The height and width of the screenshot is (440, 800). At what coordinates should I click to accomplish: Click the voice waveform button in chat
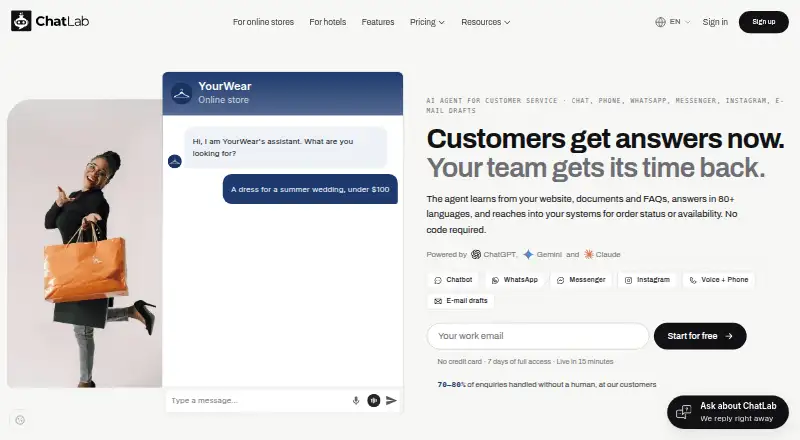click(x=374, y=401)
